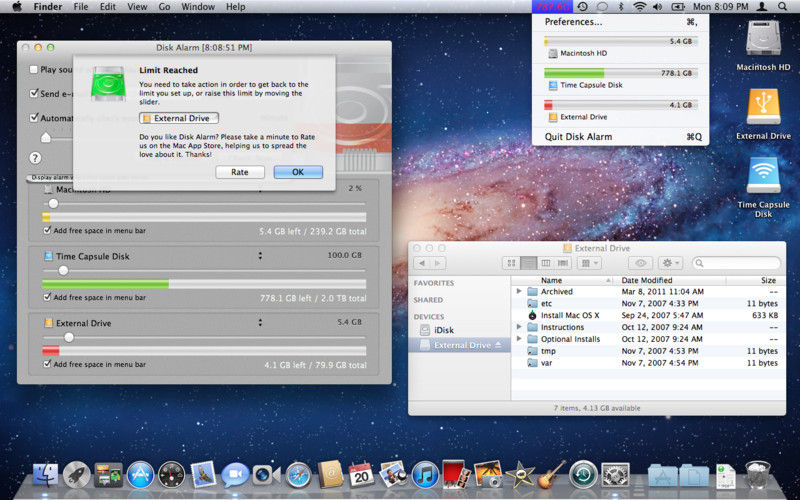
Task: Open External Drive popup in Limit Reached dialog
Action: pyautogui.click(x=179, y=118)
